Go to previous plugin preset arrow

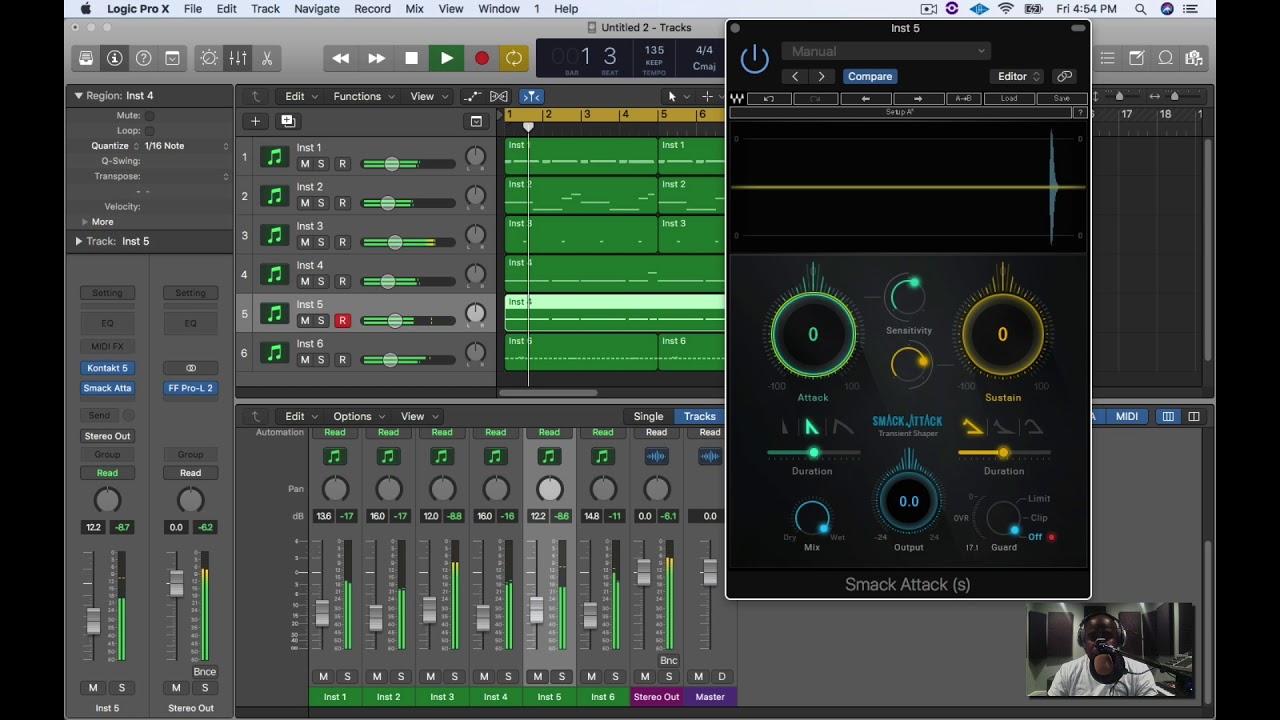tap(796, 76)
